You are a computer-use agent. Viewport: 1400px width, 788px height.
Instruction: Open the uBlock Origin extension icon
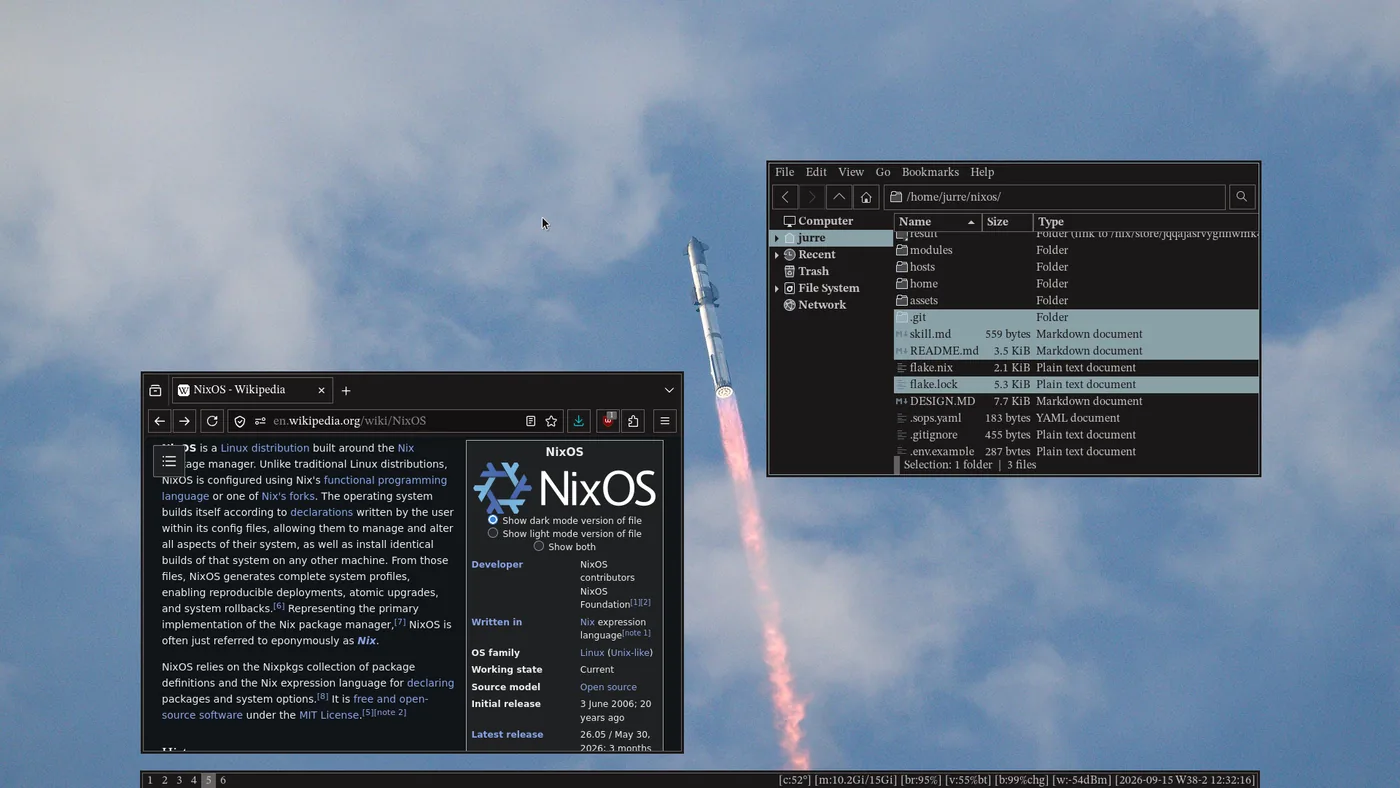pyautogui.click(x=608, y=421)
